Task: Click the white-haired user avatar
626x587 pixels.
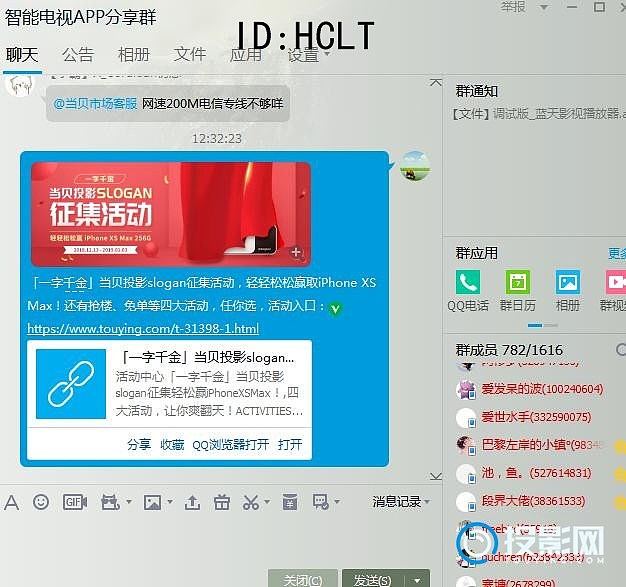Action: [18, 86]
